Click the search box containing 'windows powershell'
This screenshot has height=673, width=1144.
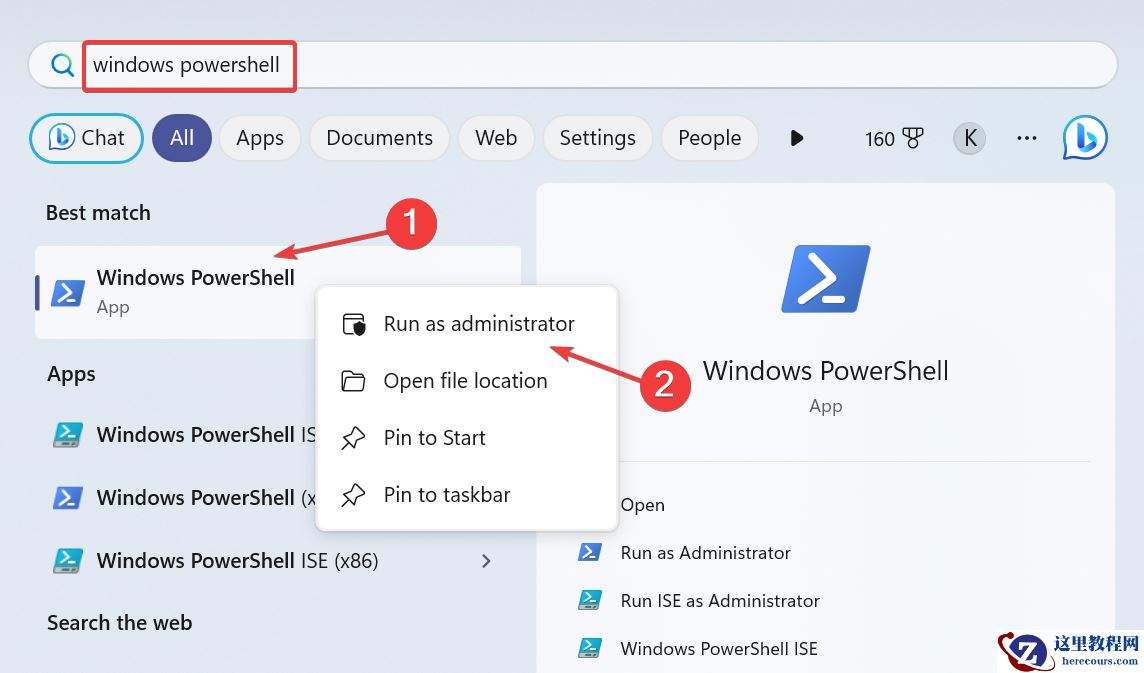573,65
